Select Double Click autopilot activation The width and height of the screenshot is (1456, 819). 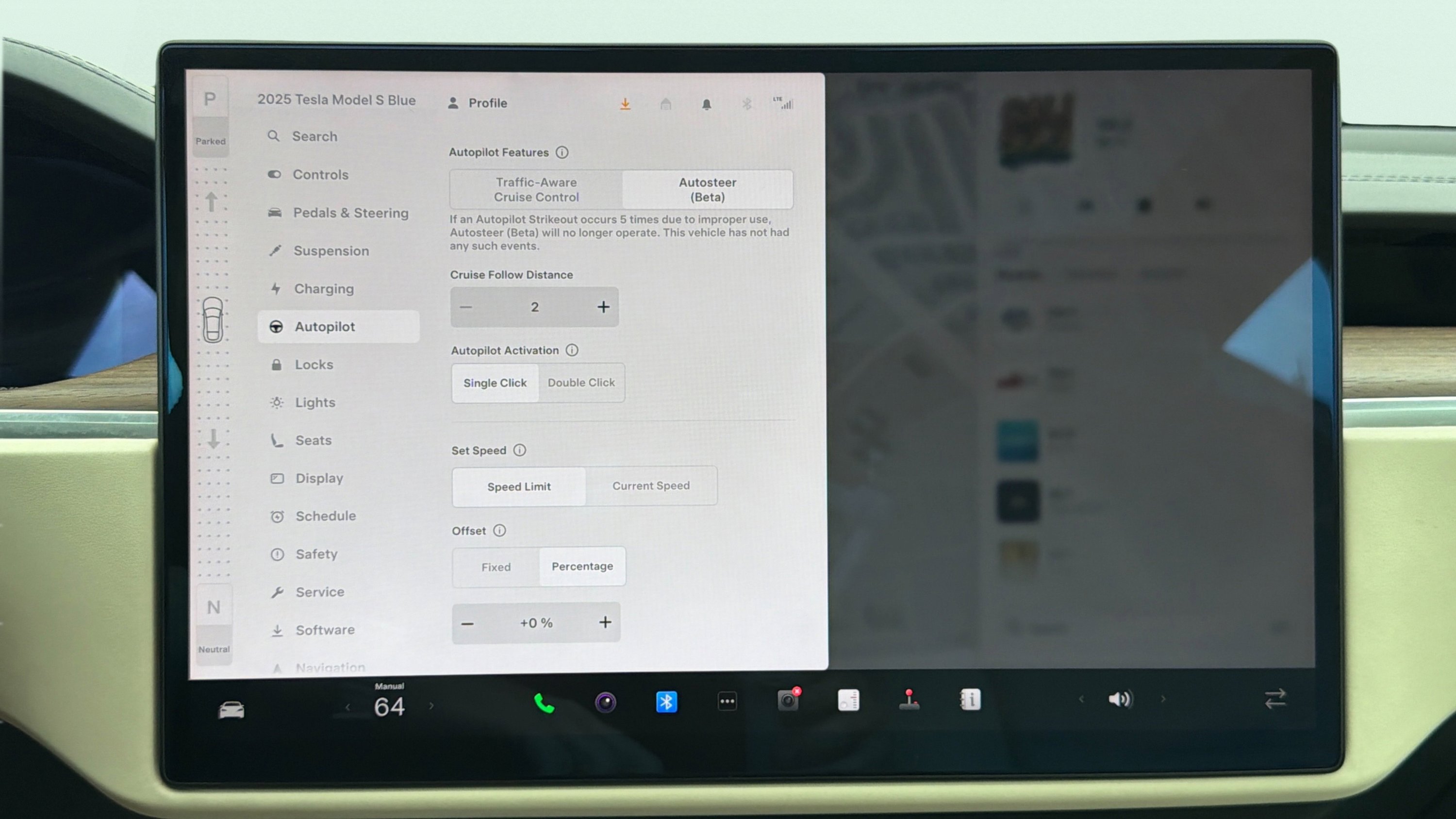click(x=581, y=383)
